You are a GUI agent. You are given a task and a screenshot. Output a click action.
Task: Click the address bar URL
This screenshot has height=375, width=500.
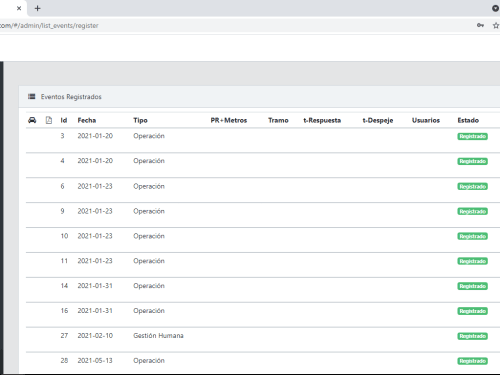49,26
